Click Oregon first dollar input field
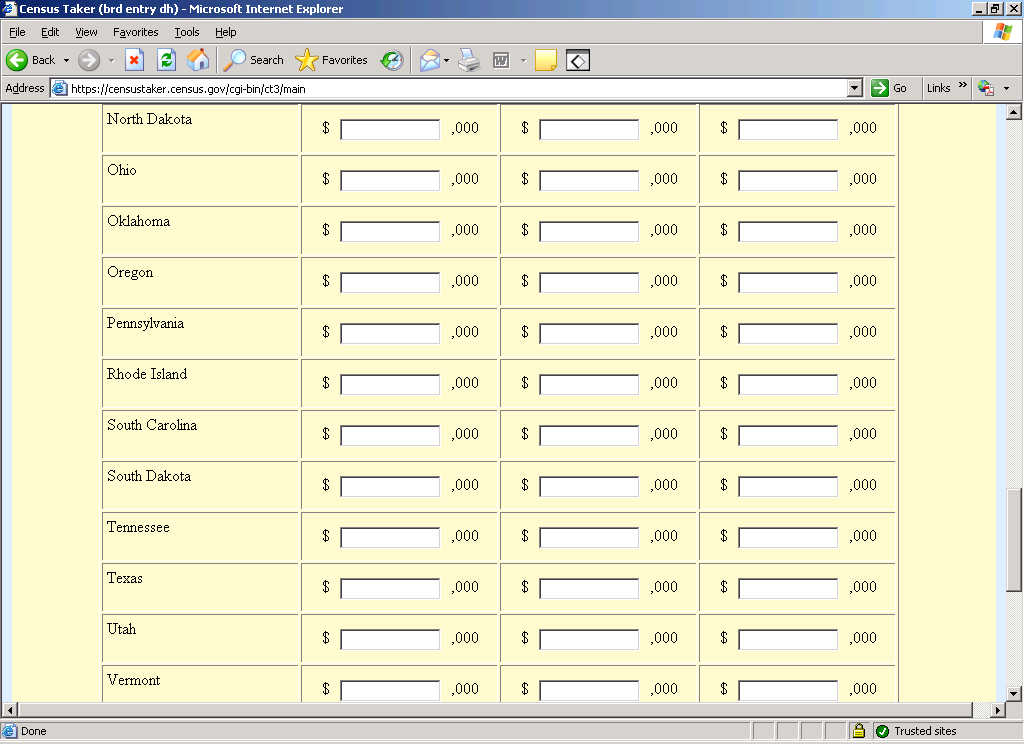This screenshot has height=744, width=1024. pos(390,282)
